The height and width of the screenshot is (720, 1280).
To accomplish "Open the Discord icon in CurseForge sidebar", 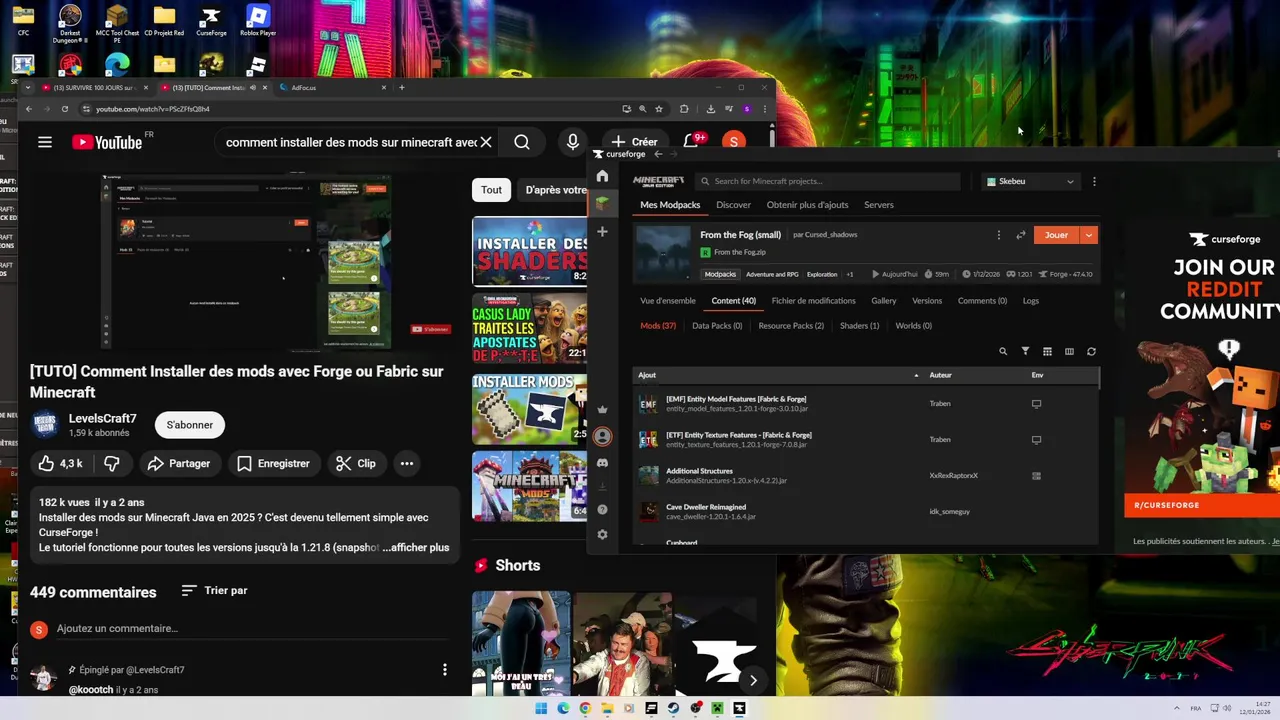I will click(x=602, y=463).
